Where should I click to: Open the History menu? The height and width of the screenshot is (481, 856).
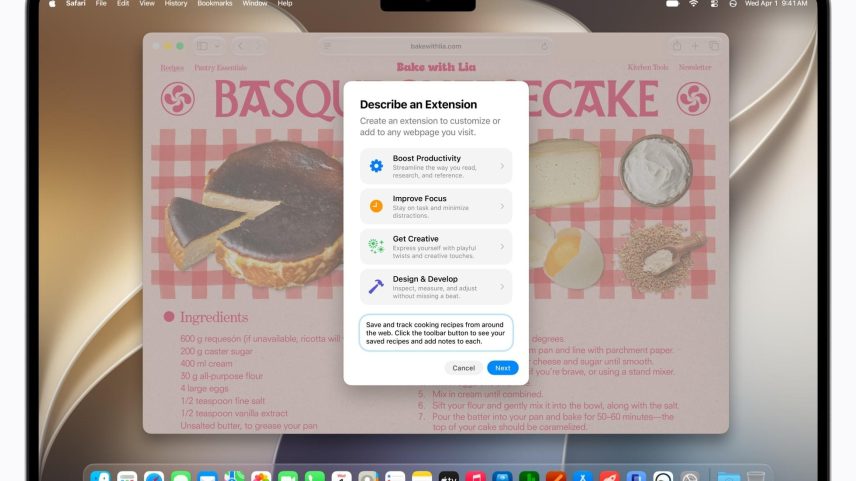(176, 3)
